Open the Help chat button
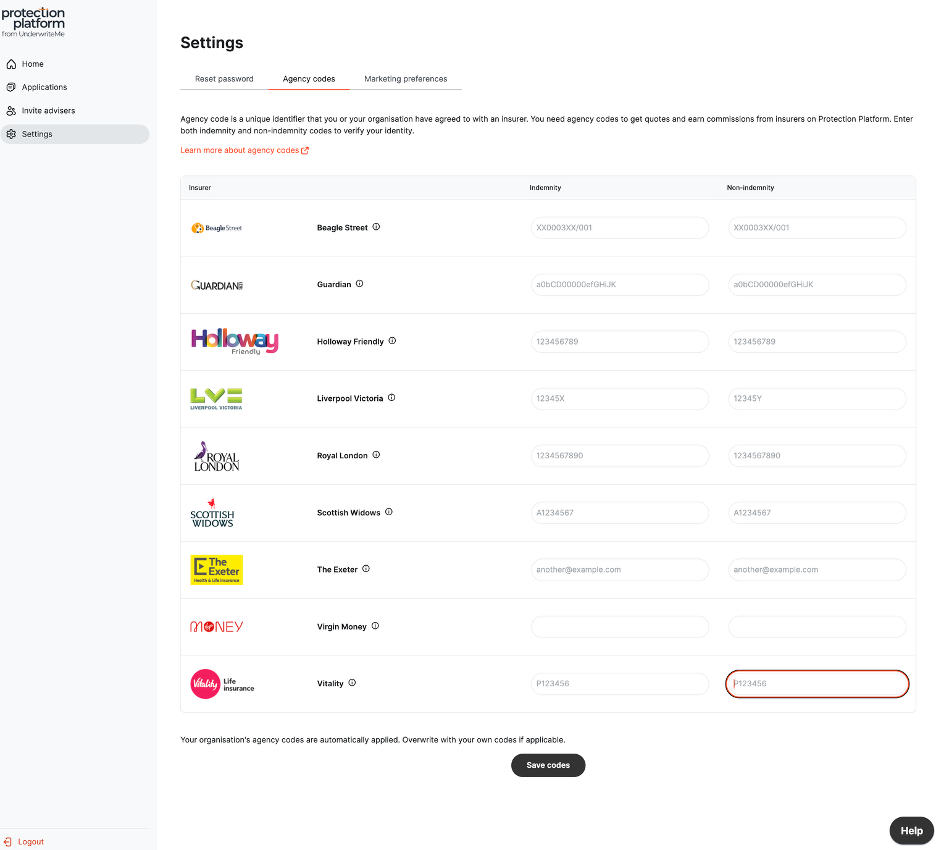 912,831
